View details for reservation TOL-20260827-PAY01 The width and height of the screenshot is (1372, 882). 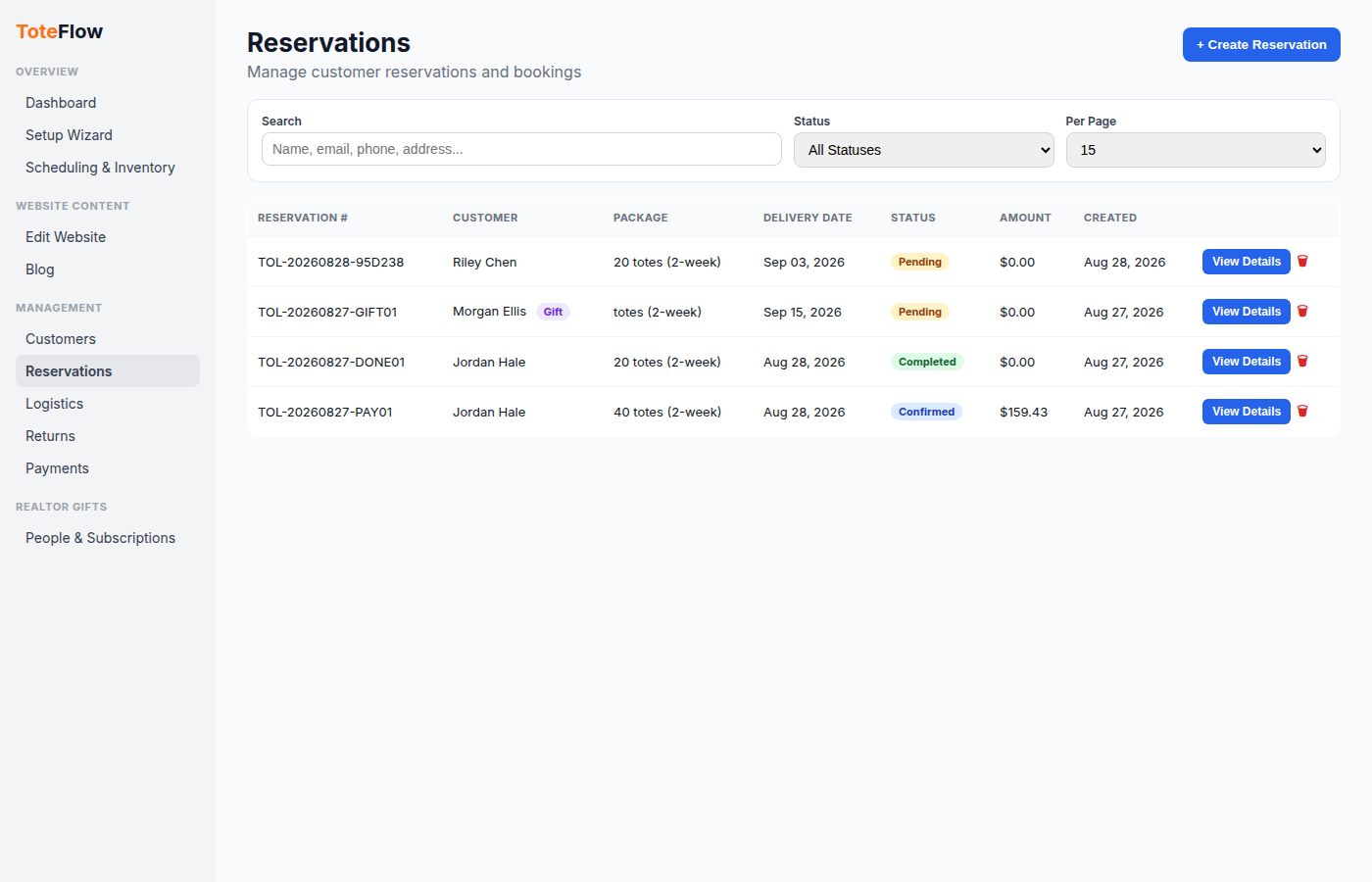1247,412
